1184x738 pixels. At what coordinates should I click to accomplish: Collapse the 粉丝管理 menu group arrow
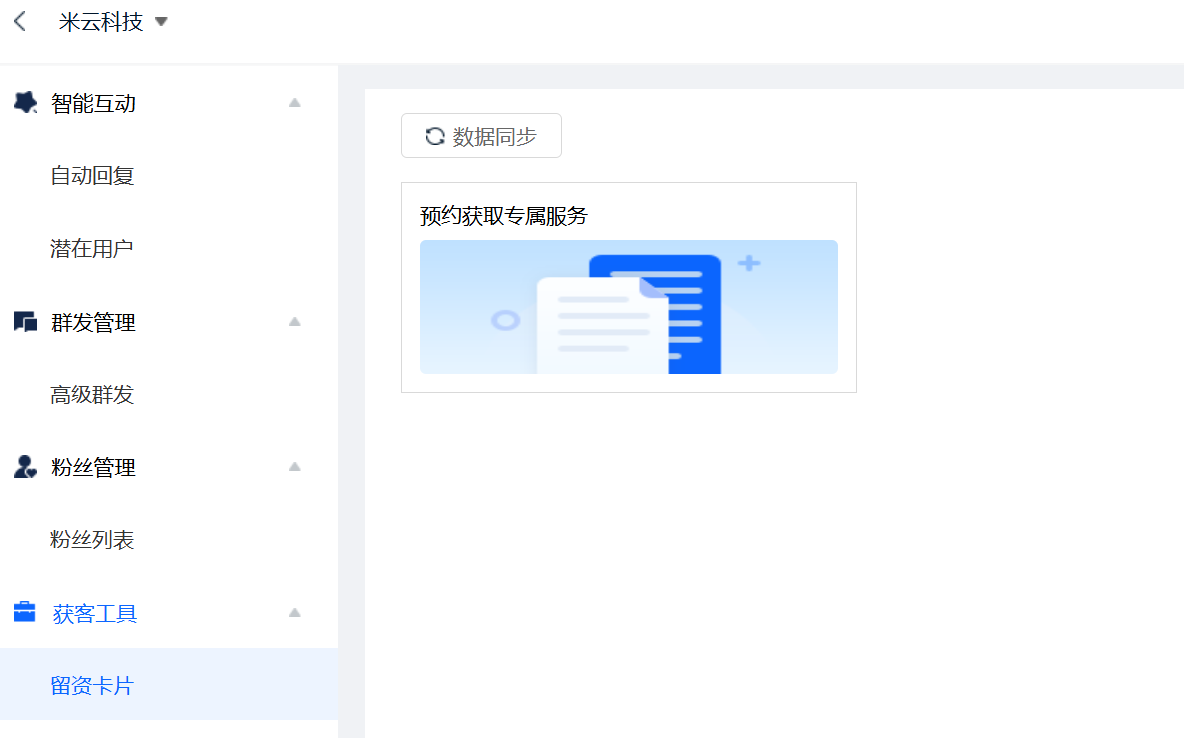294,467
